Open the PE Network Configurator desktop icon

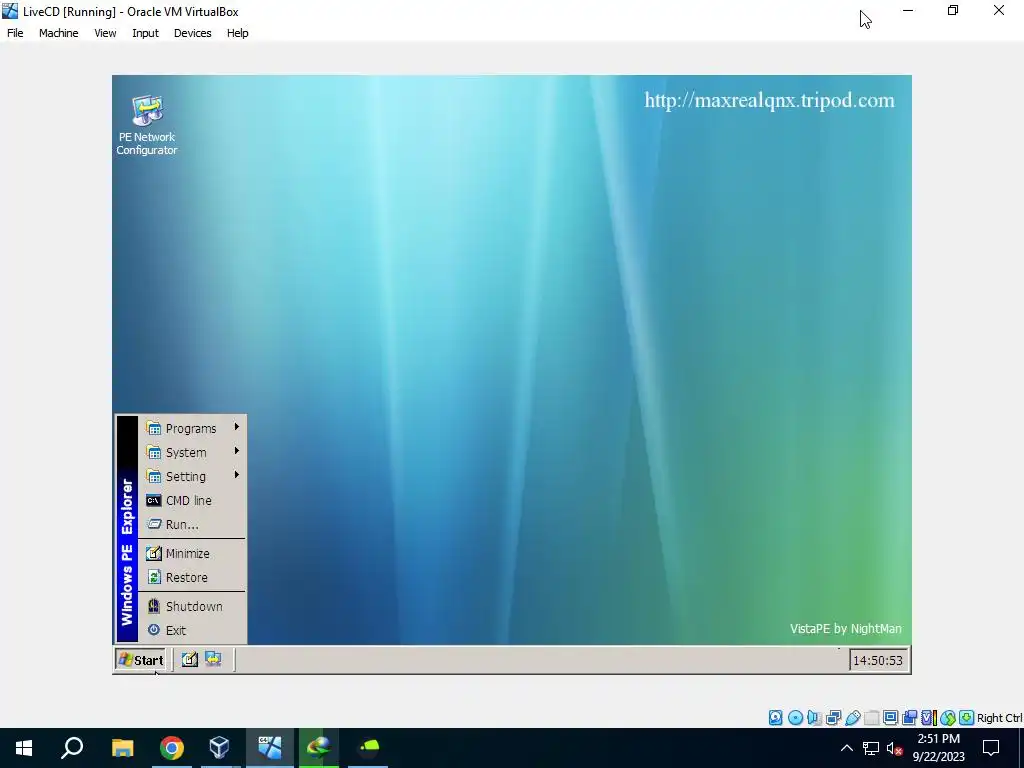[x=147, y=125]
